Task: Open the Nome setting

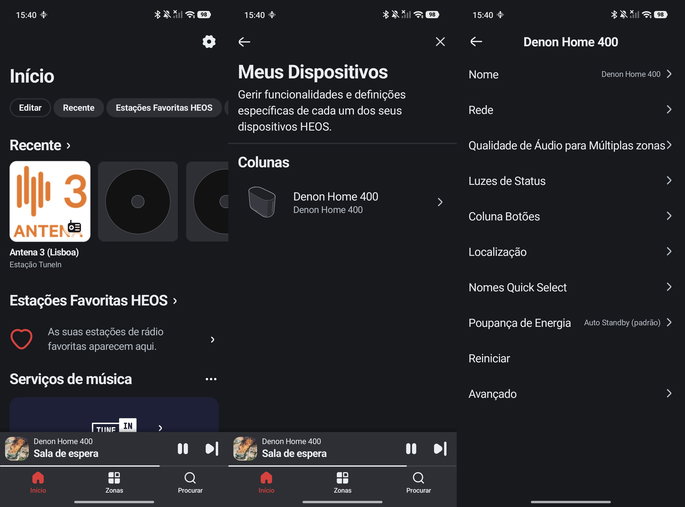Action: (571, 74)
